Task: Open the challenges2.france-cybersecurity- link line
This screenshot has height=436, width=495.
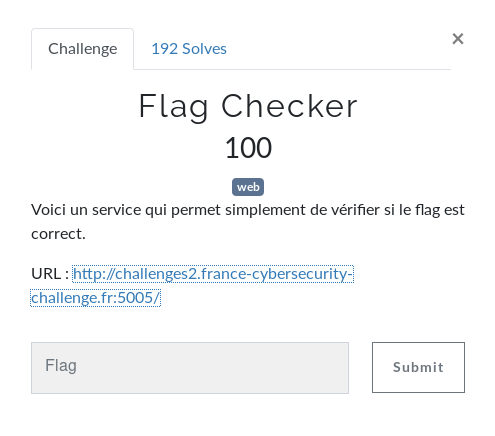Action: pyautogui.click(x=213, y=274)
